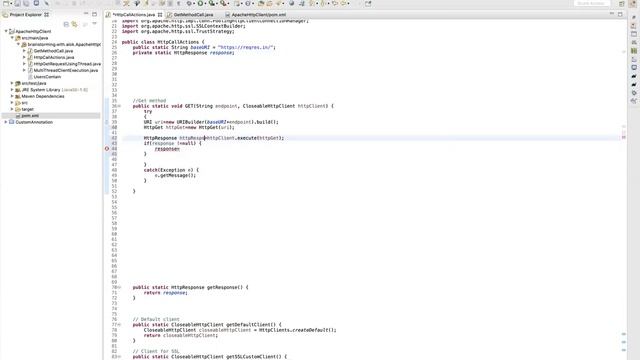The height and width of the screenshot is (360, 640).
Task: Switch to the HttpCallActions.java tab
Action: pos(134,15)
